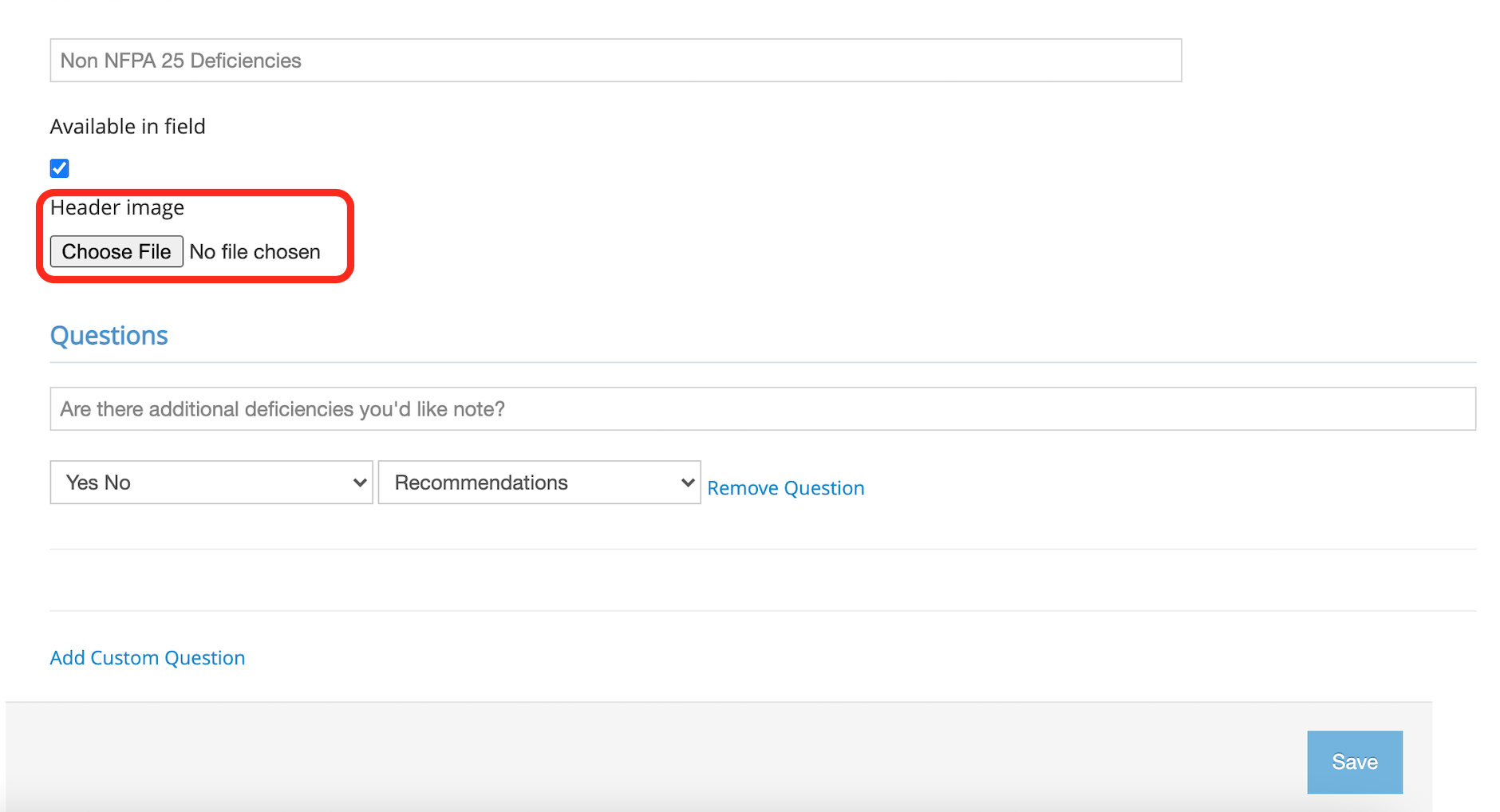Click the Available in field label
1500x812 pixels.
[128, 127]
